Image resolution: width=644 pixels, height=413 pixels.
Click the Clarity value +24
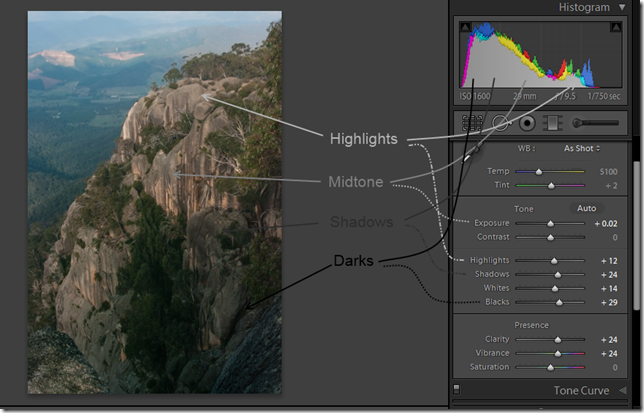(x=609, y=340)
